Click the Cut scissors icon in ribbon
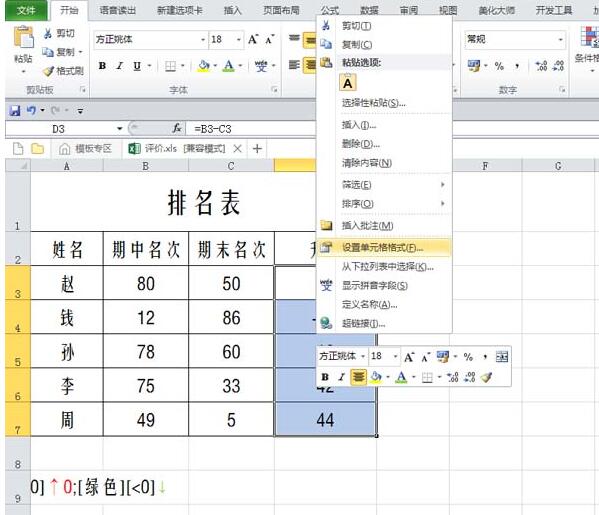 (x=48, y=34)
